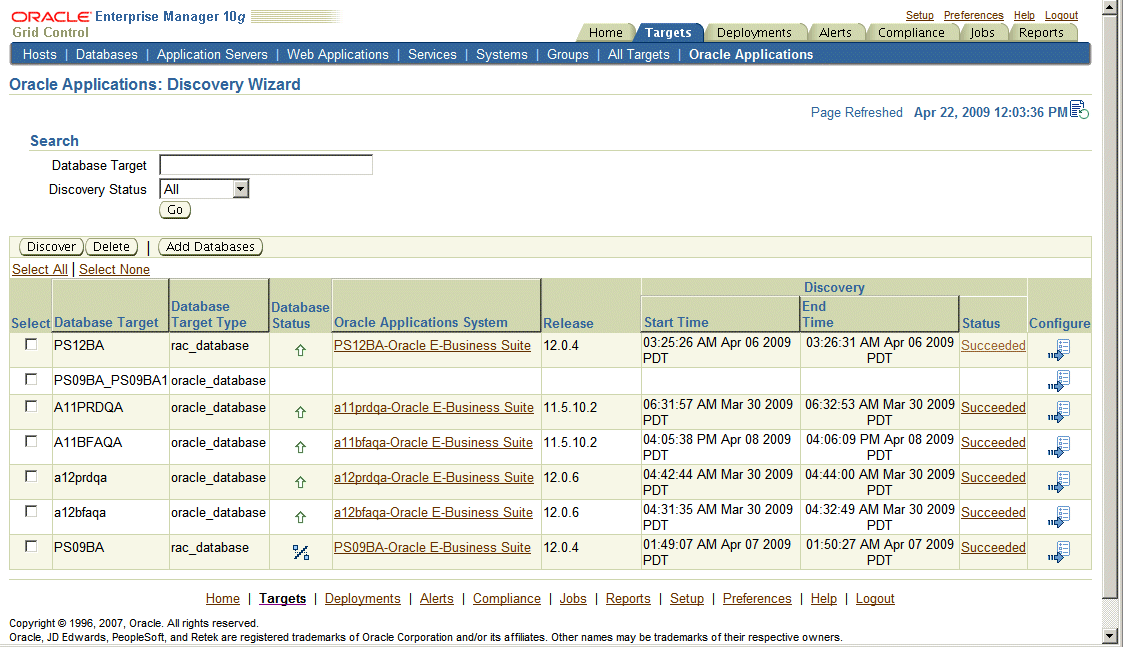Open the Compliance tab
1123x647 pixels.
tap(911, 32)
